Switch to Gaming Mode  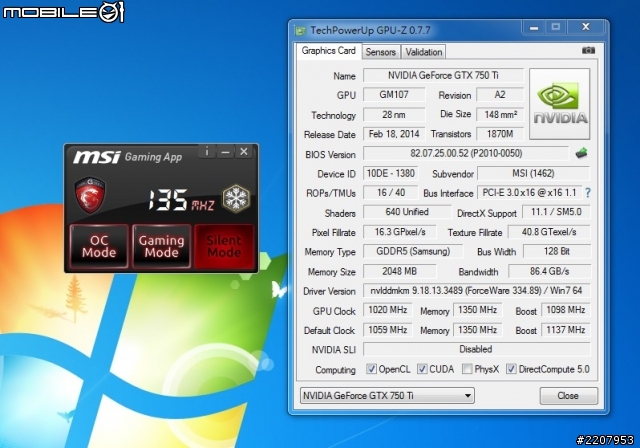click(162, 246)
